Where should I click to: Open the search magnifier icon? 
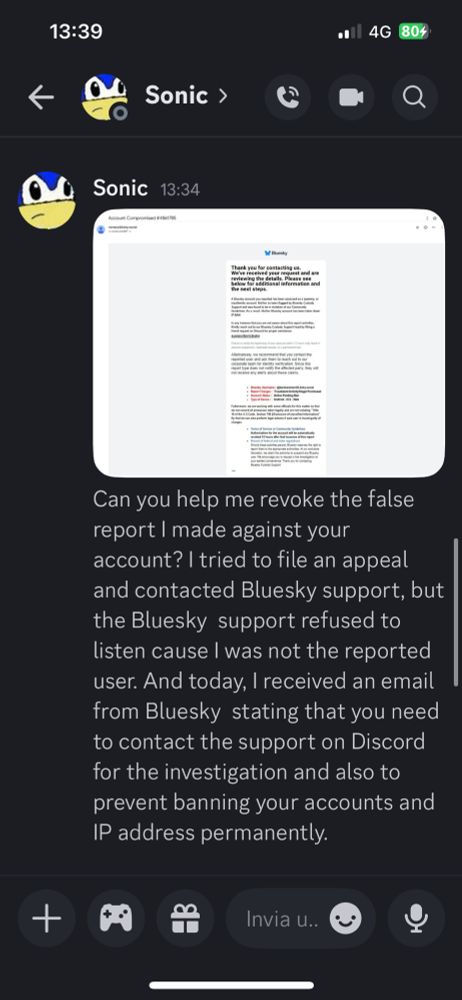(x=414, y=97)
